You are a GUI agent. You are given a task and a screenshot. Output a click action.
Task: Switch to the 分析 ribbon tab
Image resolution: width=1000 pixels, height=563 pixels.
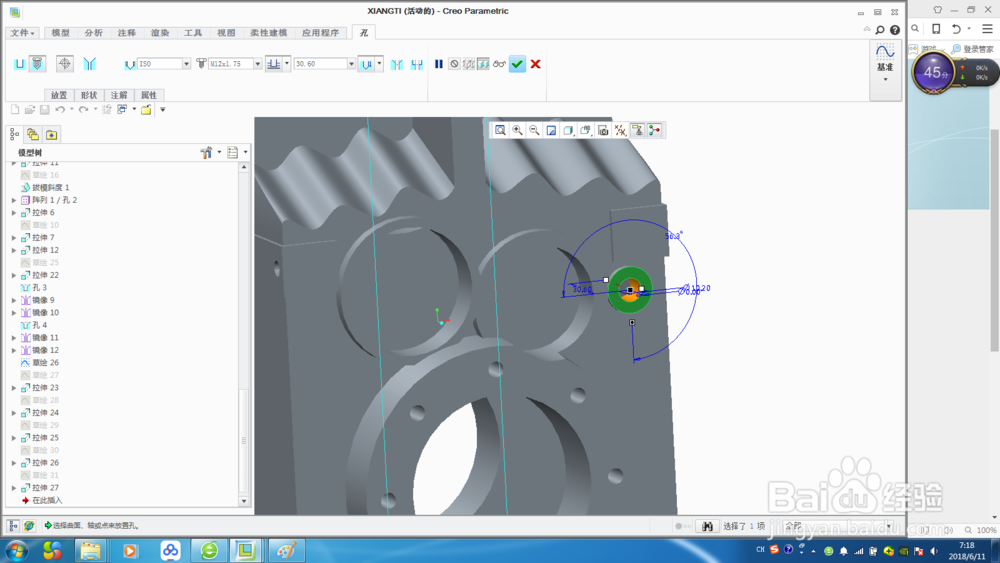point(94,33)
